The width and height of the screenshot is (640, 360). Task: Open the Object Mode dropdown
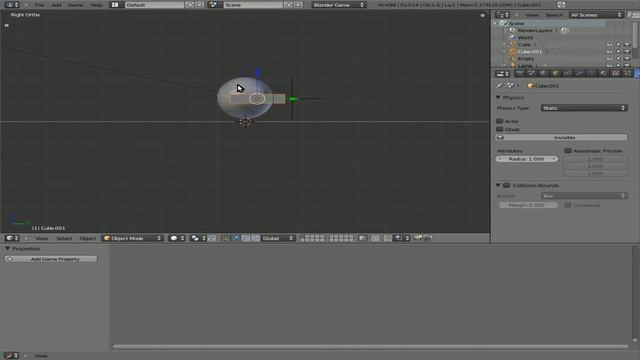pyautogui.click(x=132, y=238)
